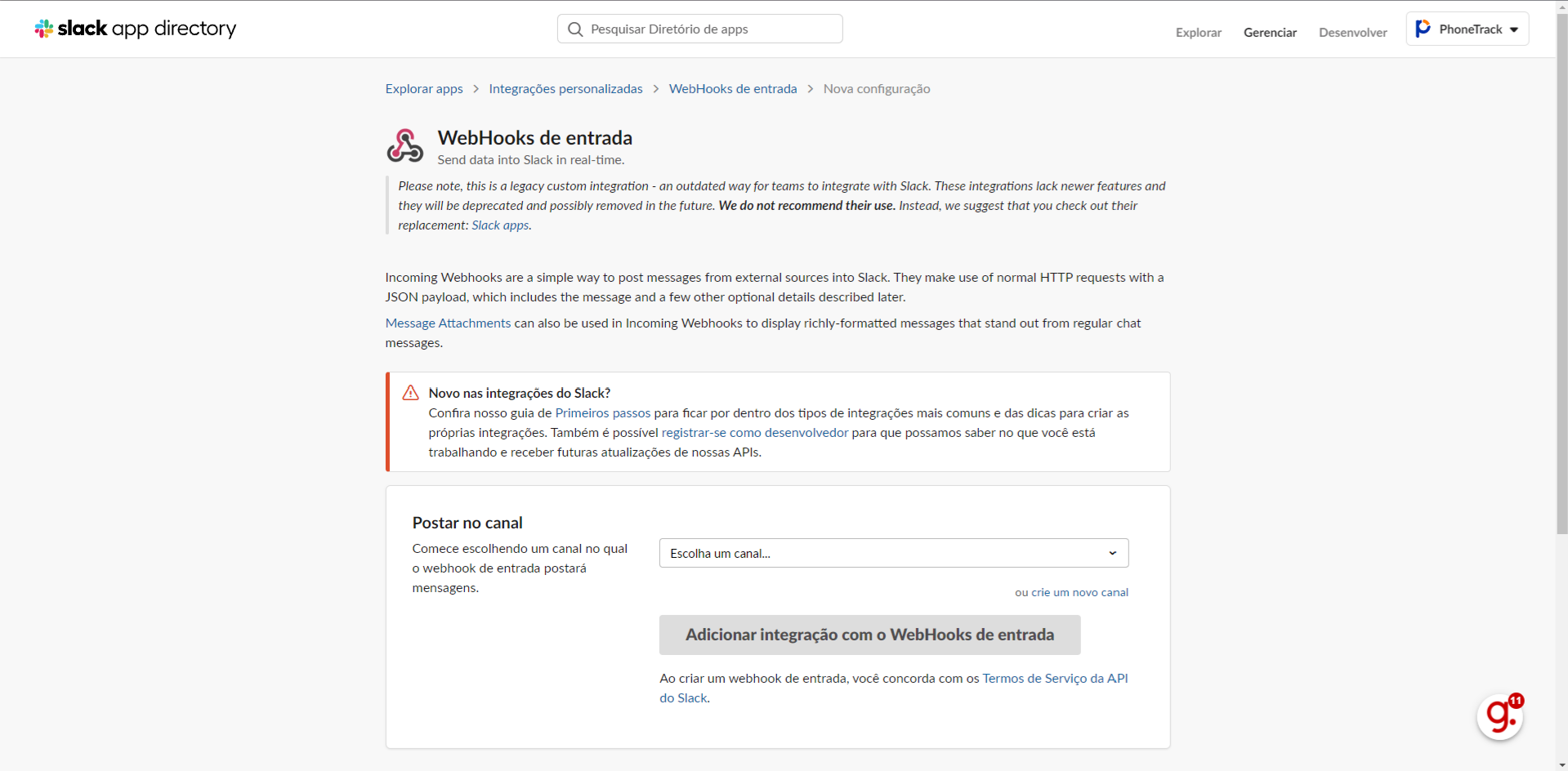Screen dimensions: 1568x771
Task: Click the WebHooks de entrada app icon
Action: (x=404, y=145)
